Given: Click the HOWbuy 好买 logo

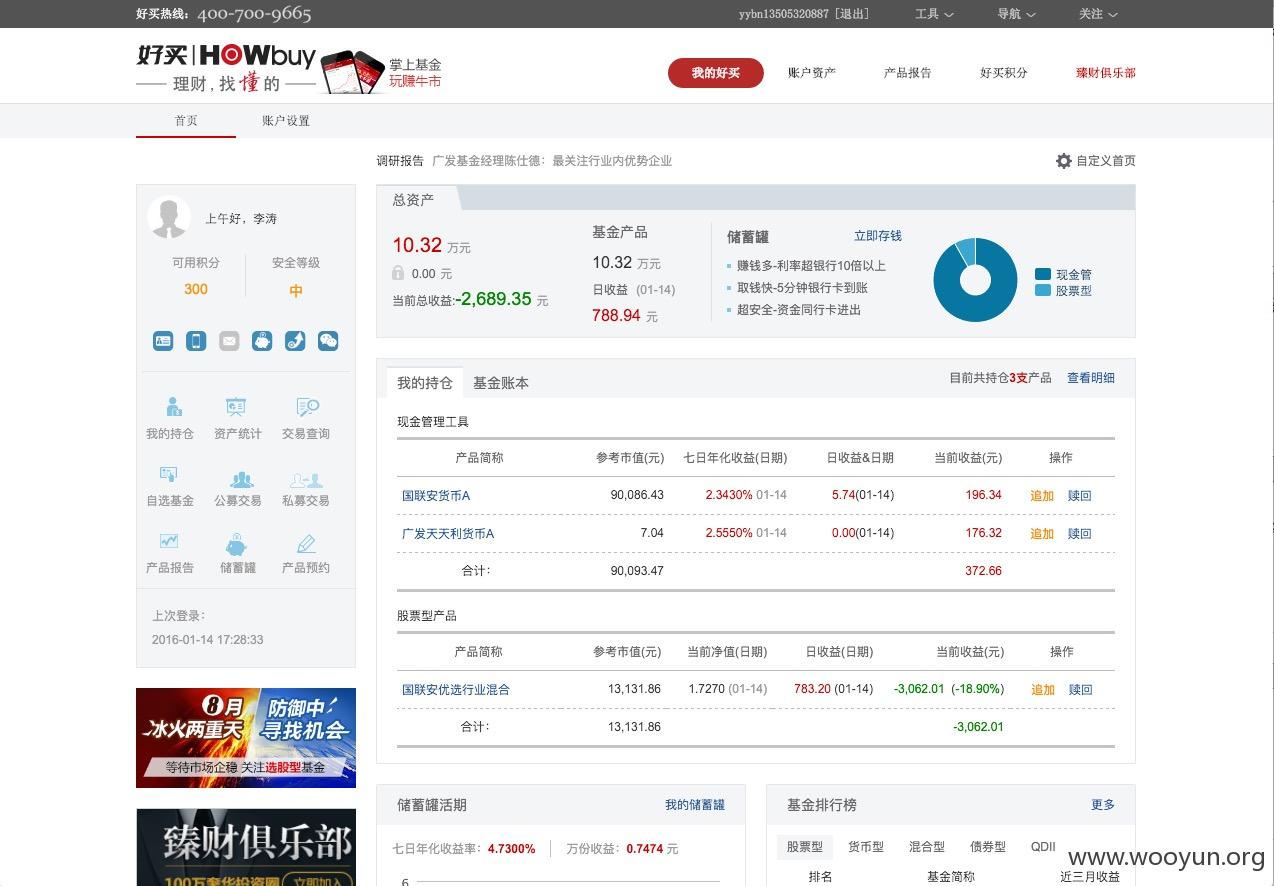Looking at the screenshot, I should [226, 69].
